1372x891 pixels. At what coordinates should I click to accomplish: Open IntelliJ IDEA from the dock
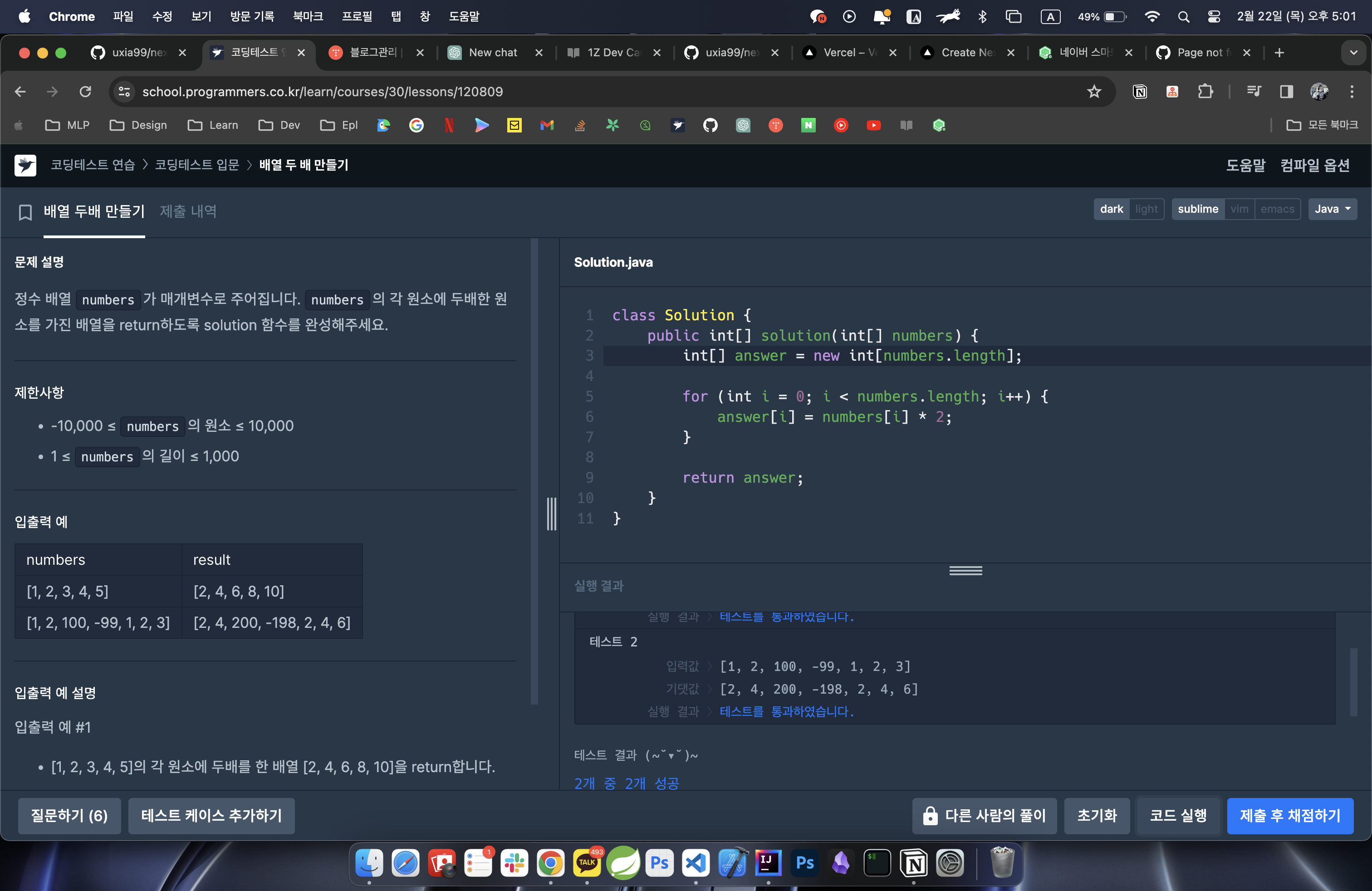coord(768,863)
